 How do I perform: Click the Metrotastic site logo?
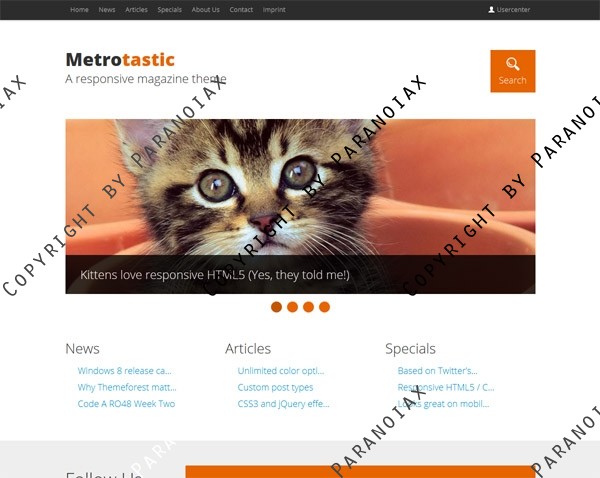(120, 60)
